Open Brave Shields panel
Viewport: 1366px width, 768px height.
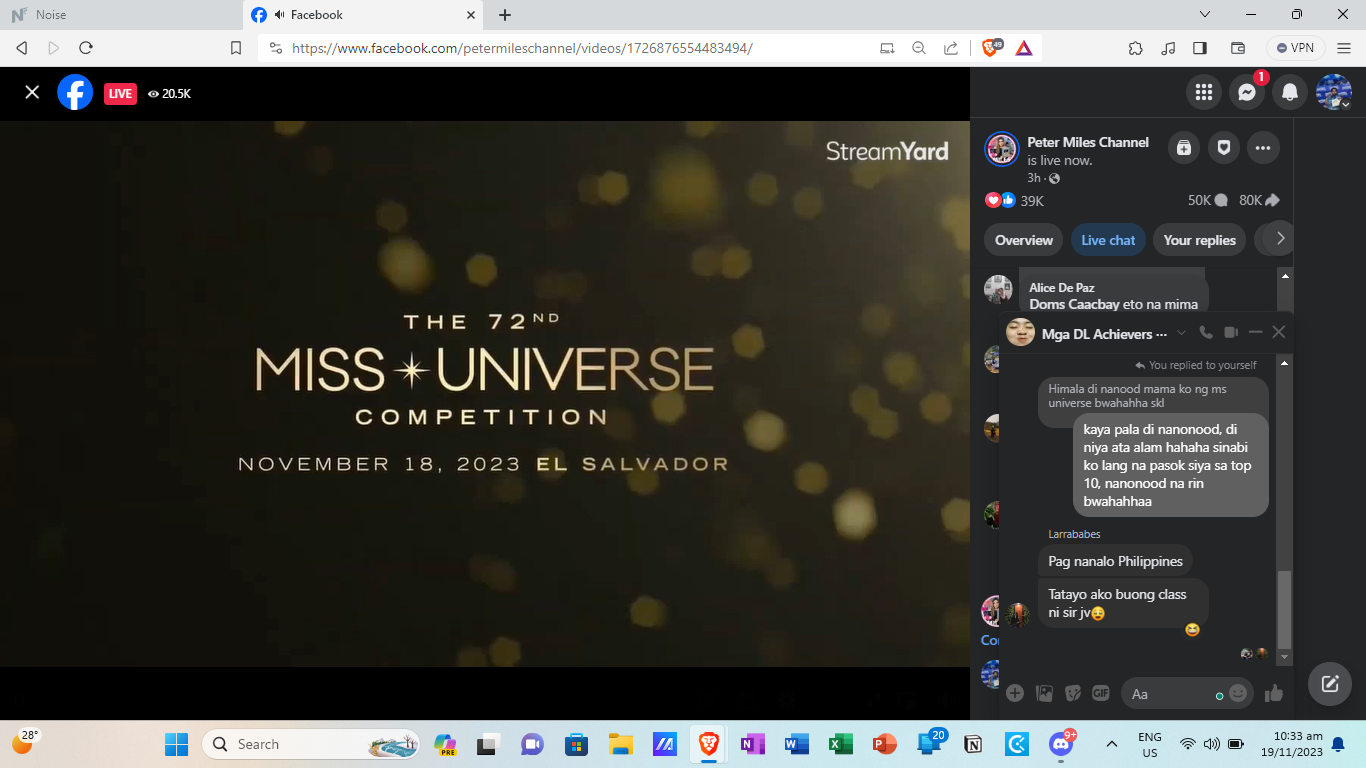coord(992,47)
